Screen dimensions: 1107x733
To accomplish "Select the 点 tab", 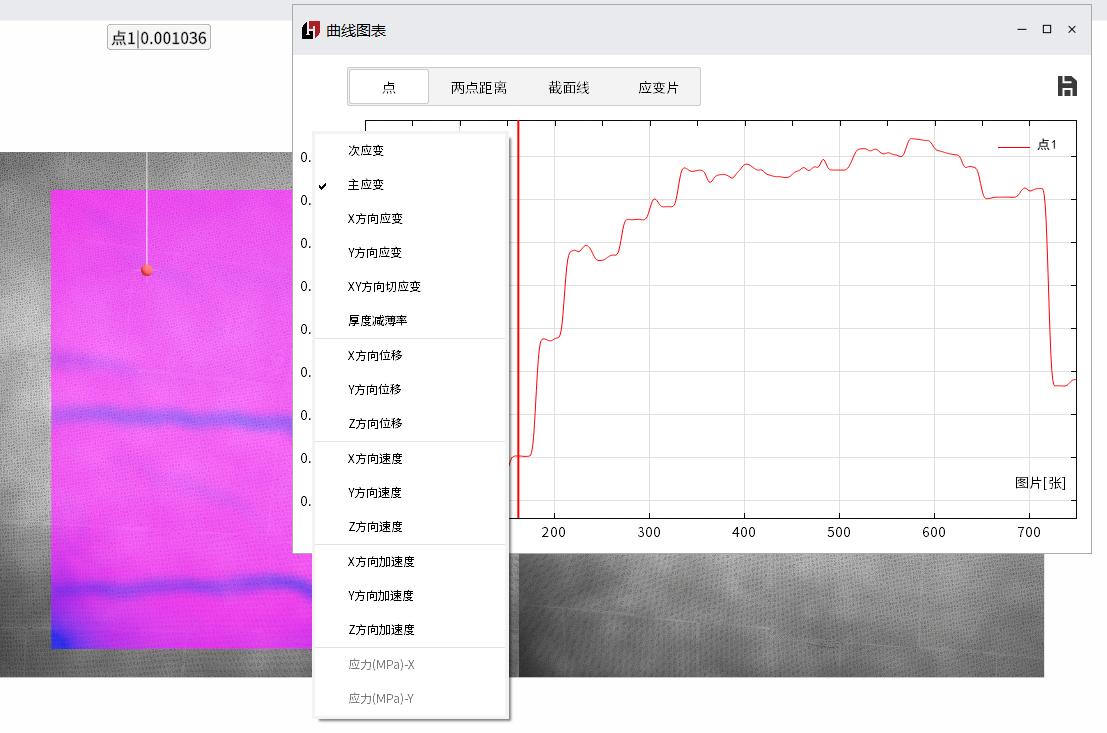I will (389, 88).
